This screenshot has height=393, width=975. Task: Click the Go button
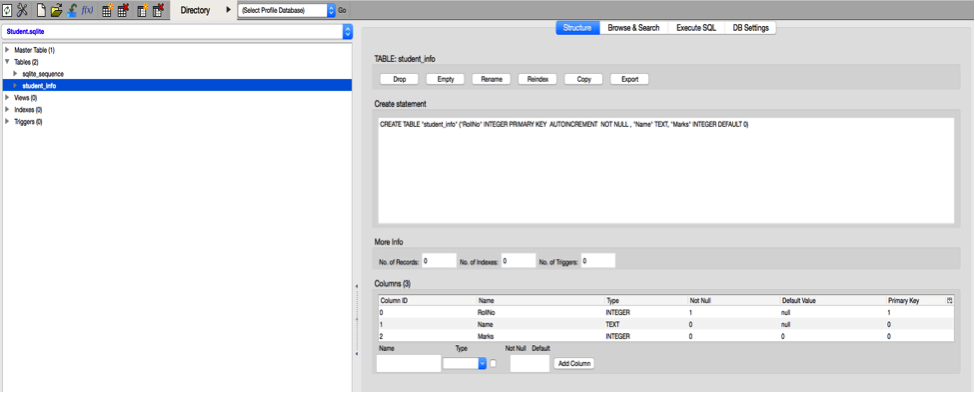pos(342,11)
